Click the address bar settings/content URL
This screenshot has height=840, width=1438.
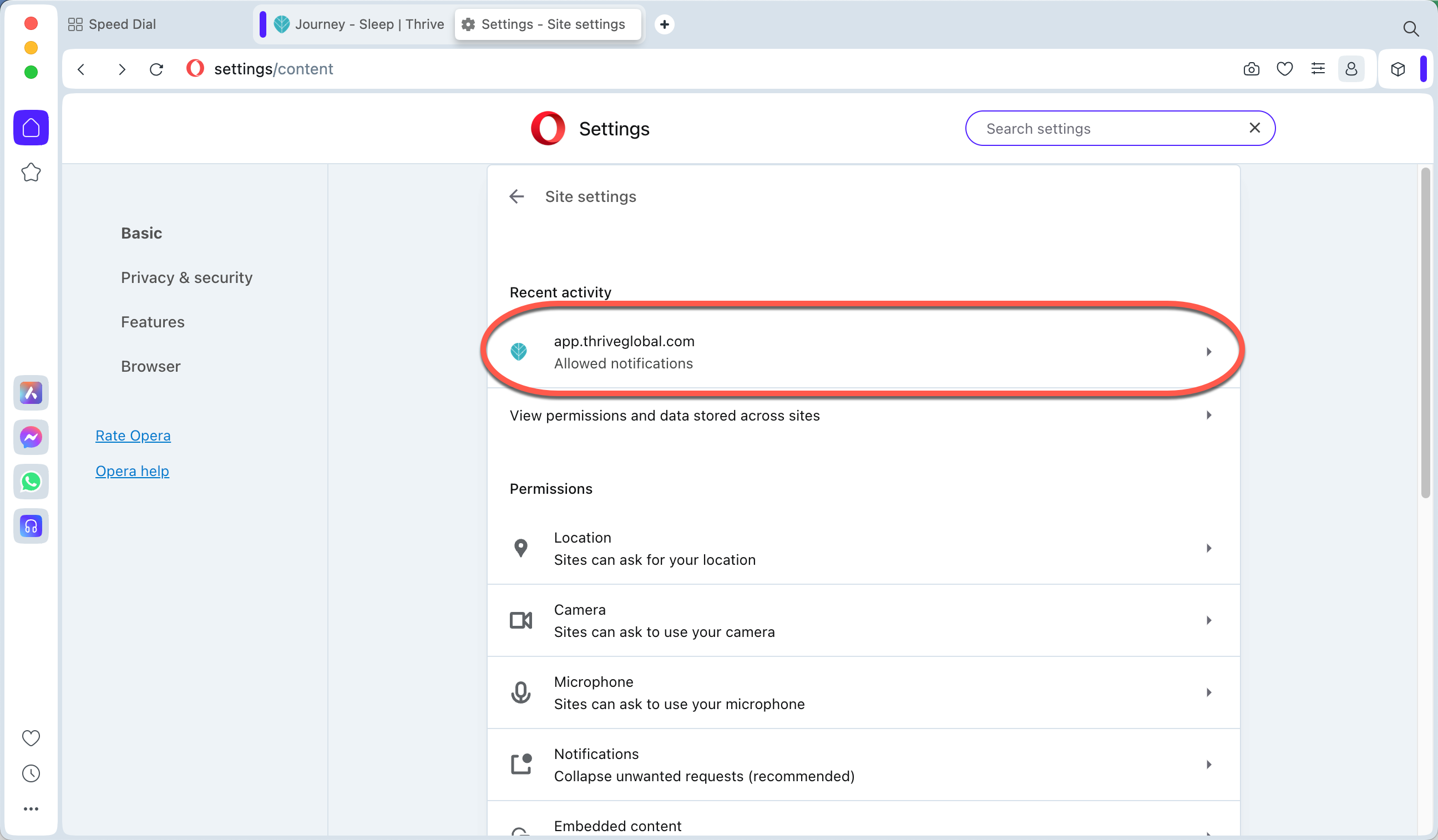tap(274, 69)
